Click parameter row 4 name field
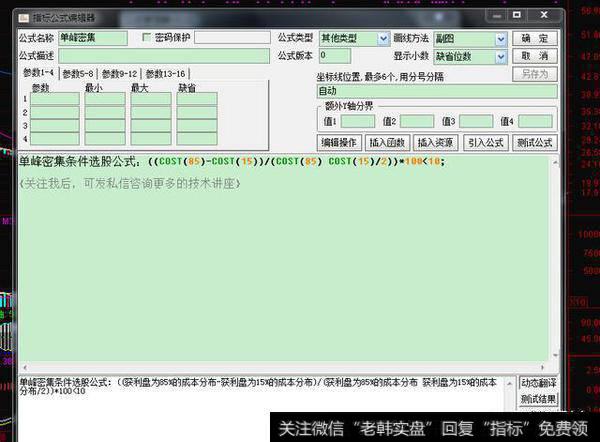The height and width of the screenshot is (442, 600). coord(55,139)
